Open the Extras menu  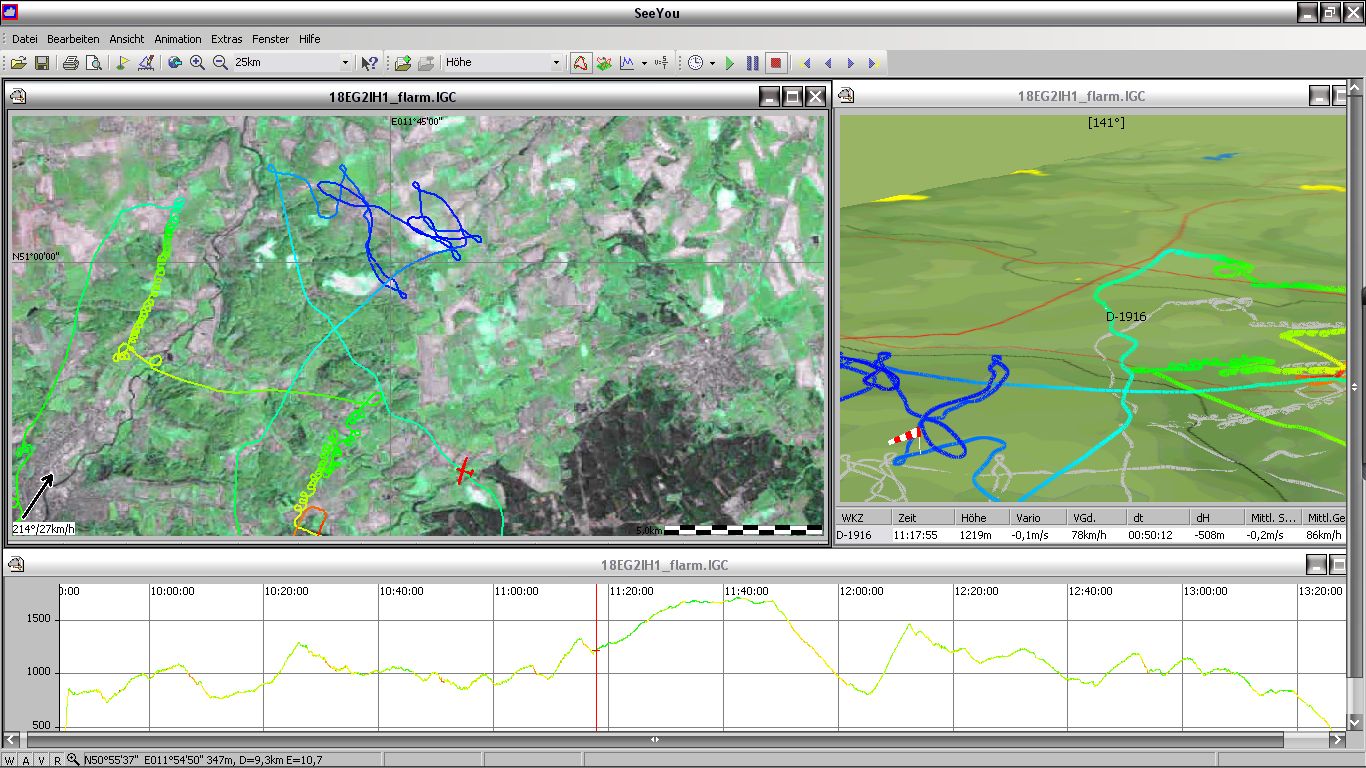click(226, 39)
